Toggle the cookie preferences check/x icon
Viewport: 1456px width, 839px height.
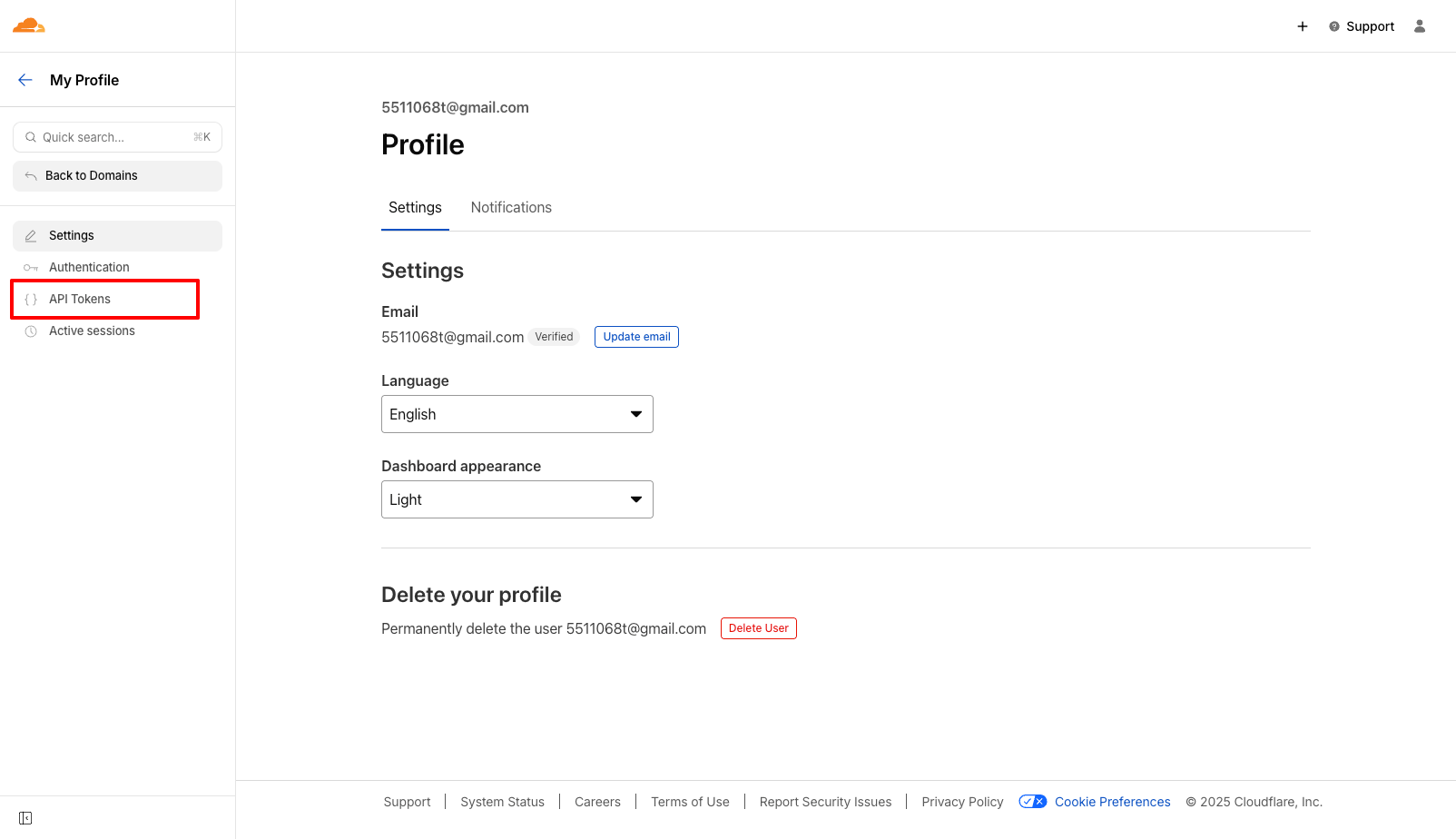pyautogui.click(x=1033, y=802)
